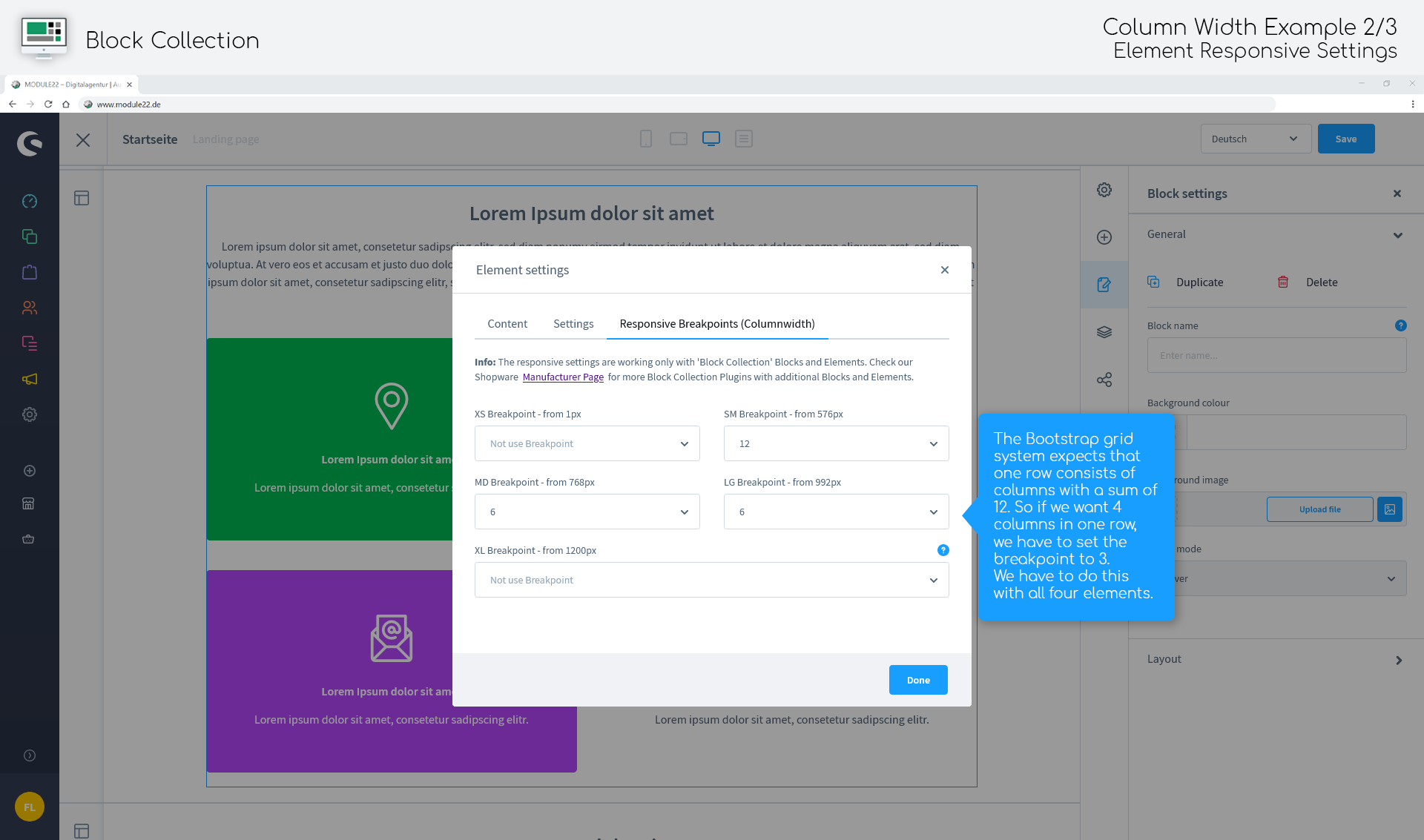The width and height of the screenshot is (1424, 840).
Task: Open the Customers icon in sidebar
Action: (x=30, y=308)
